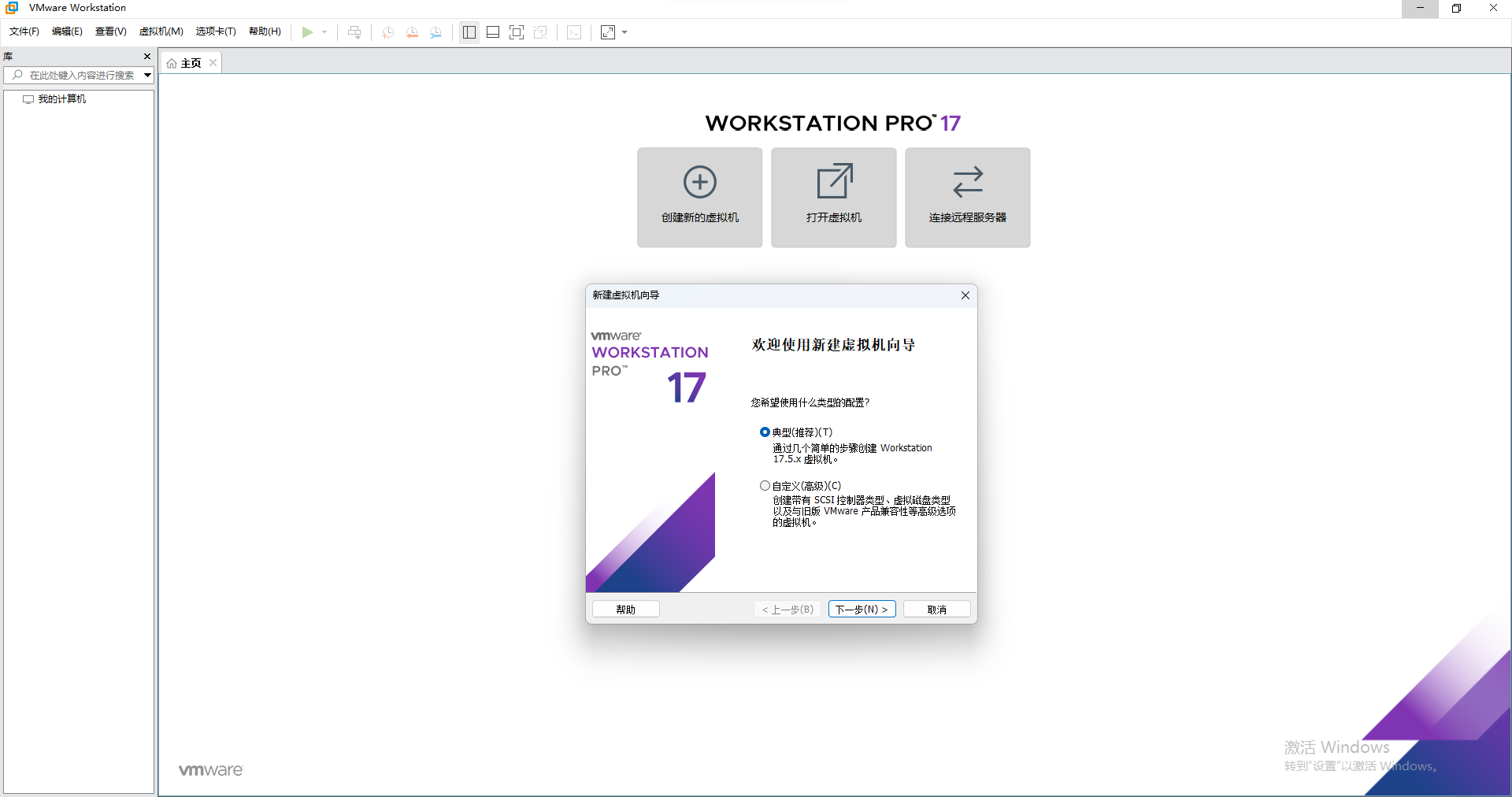Click the 打开虚拟机 tile
Viewport: 1512px width, 797px height.
(834, 198)
